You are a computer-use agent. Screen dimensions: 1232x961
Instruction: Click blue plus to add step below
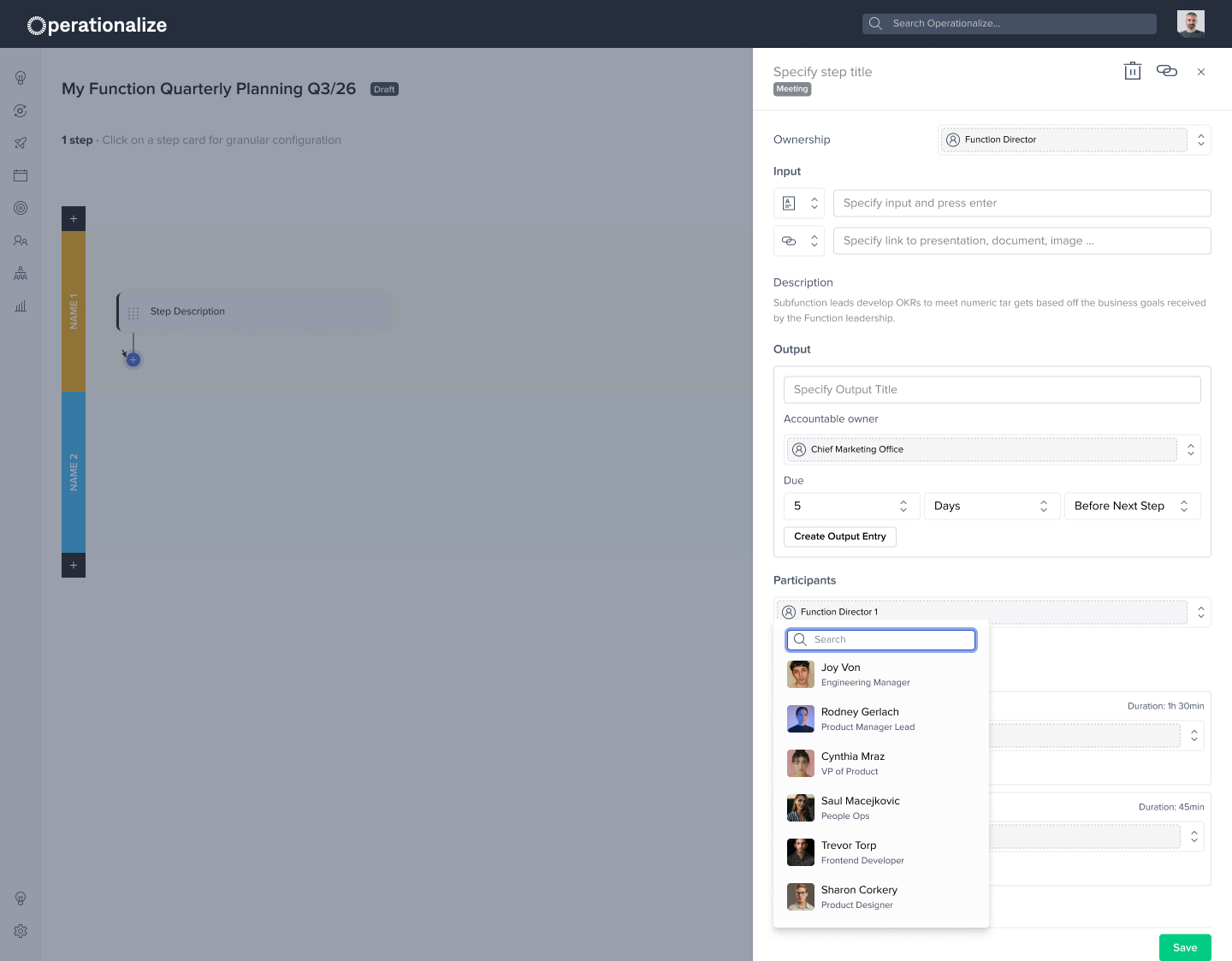click(133, 359)
